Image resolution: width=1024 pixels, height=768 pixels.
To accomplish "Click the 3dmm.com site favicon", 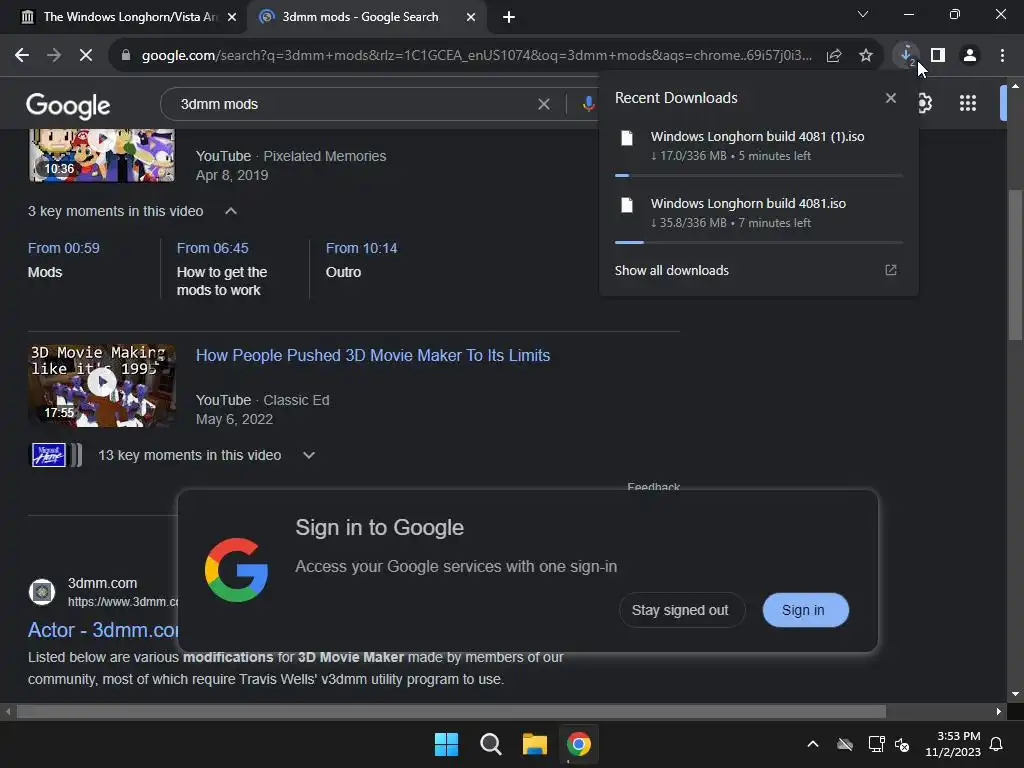I will coord(42,592).
